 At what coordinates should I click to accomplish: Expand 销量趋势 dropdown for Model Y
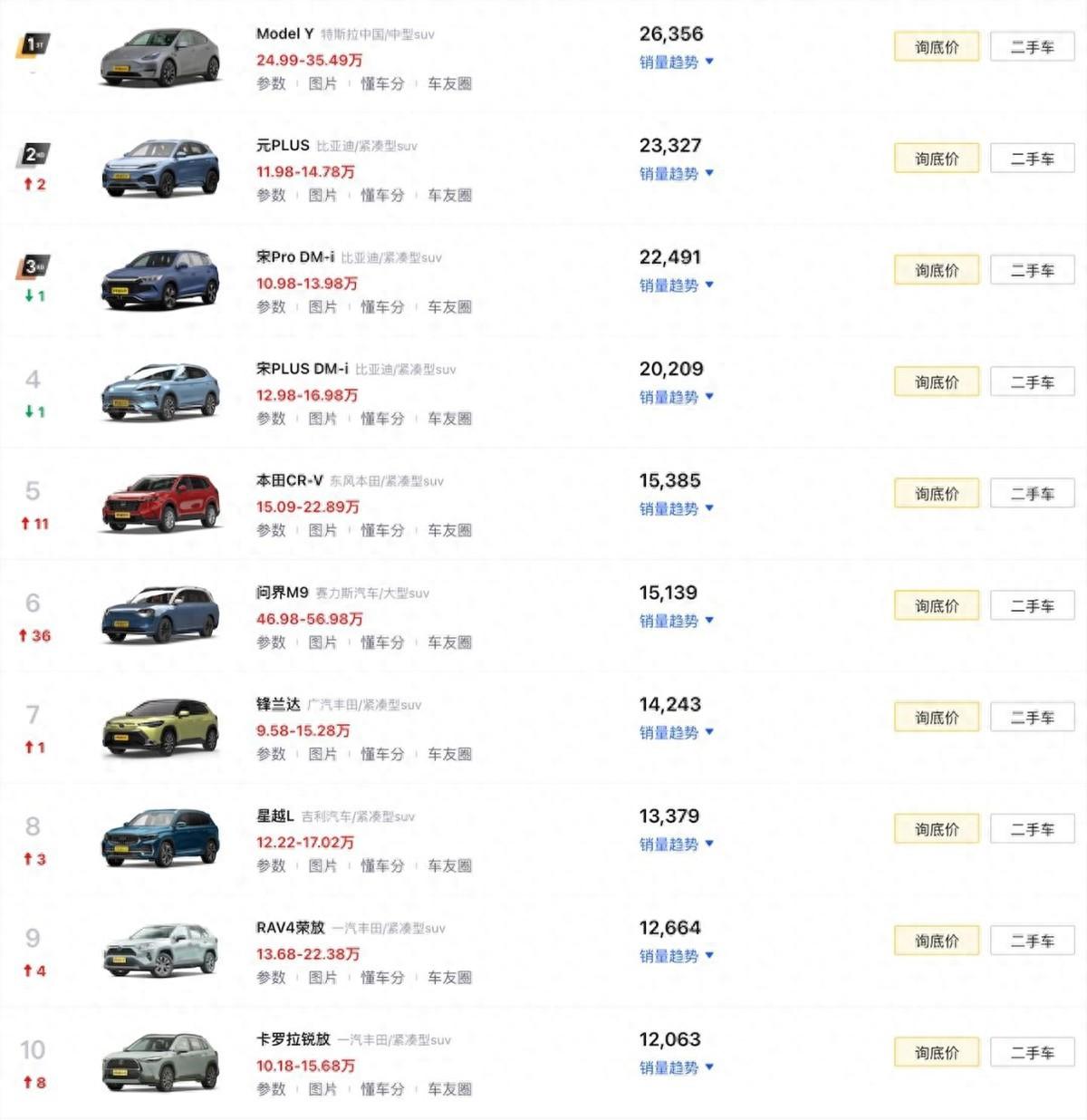[x=676, y=63]
